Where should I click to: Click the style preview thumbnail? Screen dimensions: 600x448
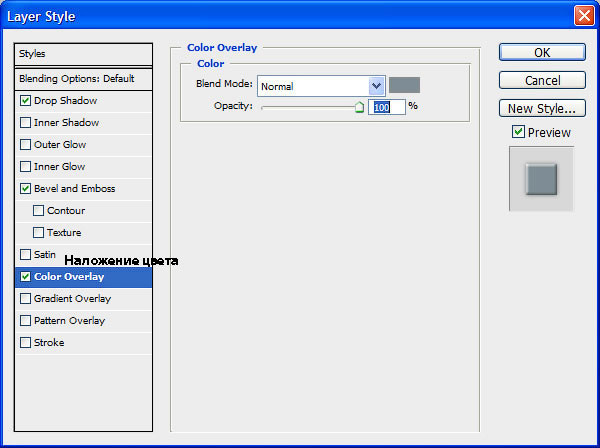click(541, 179)
